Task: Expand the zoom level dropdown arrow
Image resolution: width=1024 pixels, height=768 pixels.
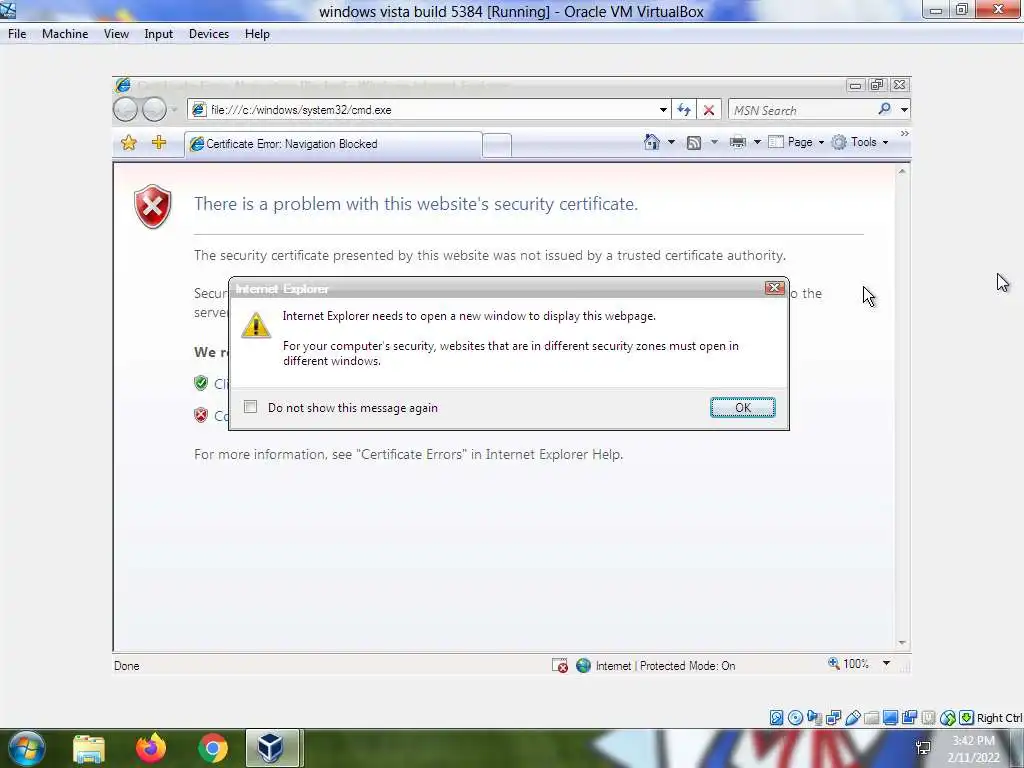Action: click(x=886, y=664)
